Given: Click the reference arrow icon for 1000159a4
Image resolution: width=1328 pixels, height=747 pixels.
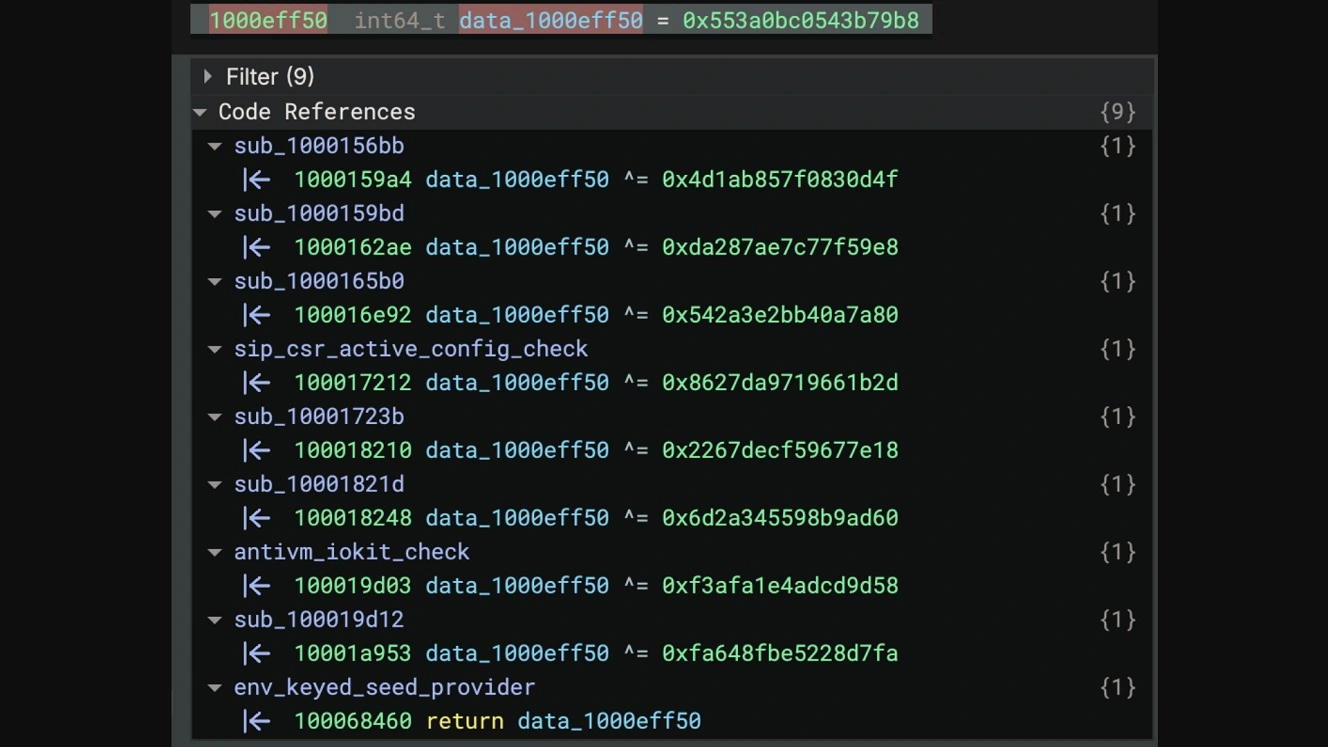Looking at the screenshot, I should point(257,180).
